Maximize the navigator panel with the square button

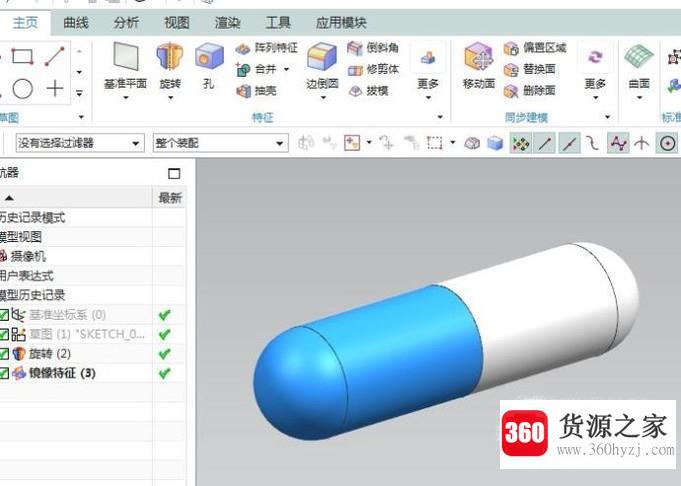coord(174,173)
